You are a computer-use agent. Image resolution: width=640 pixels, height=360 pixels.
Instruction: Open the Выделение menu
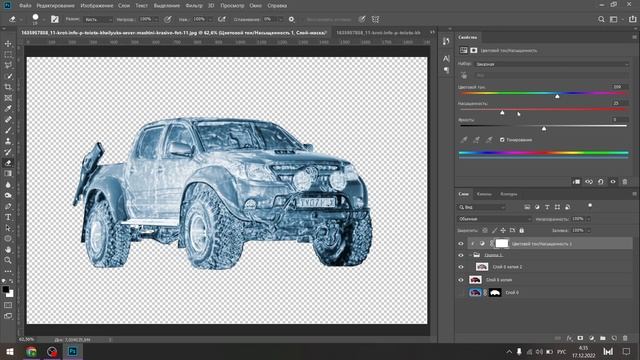click(167, 6)
